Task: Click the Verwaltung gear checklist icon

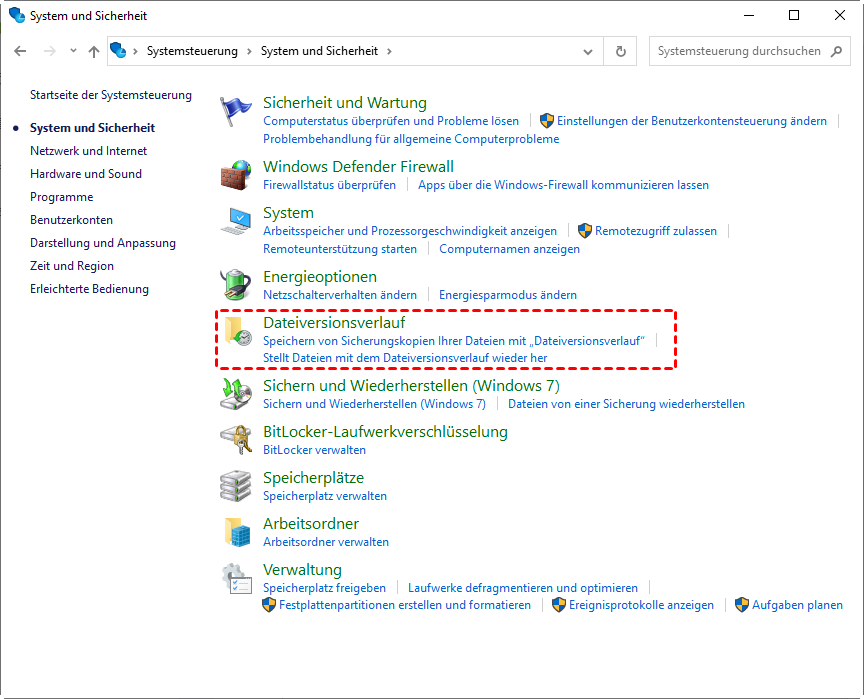Action: coord(237,578)
